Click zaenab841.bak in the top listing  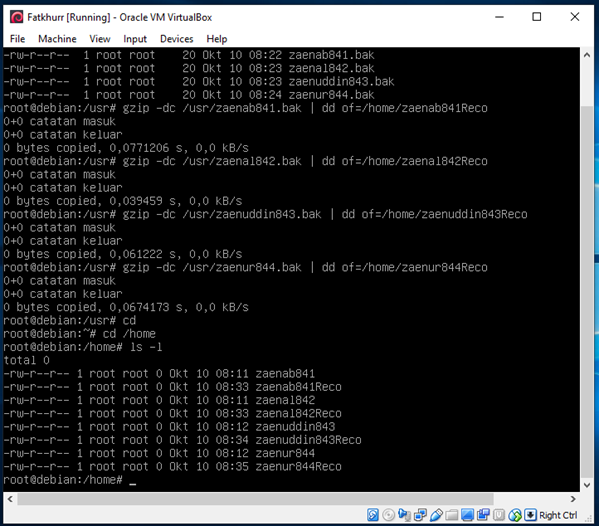[x=331, y=55]
